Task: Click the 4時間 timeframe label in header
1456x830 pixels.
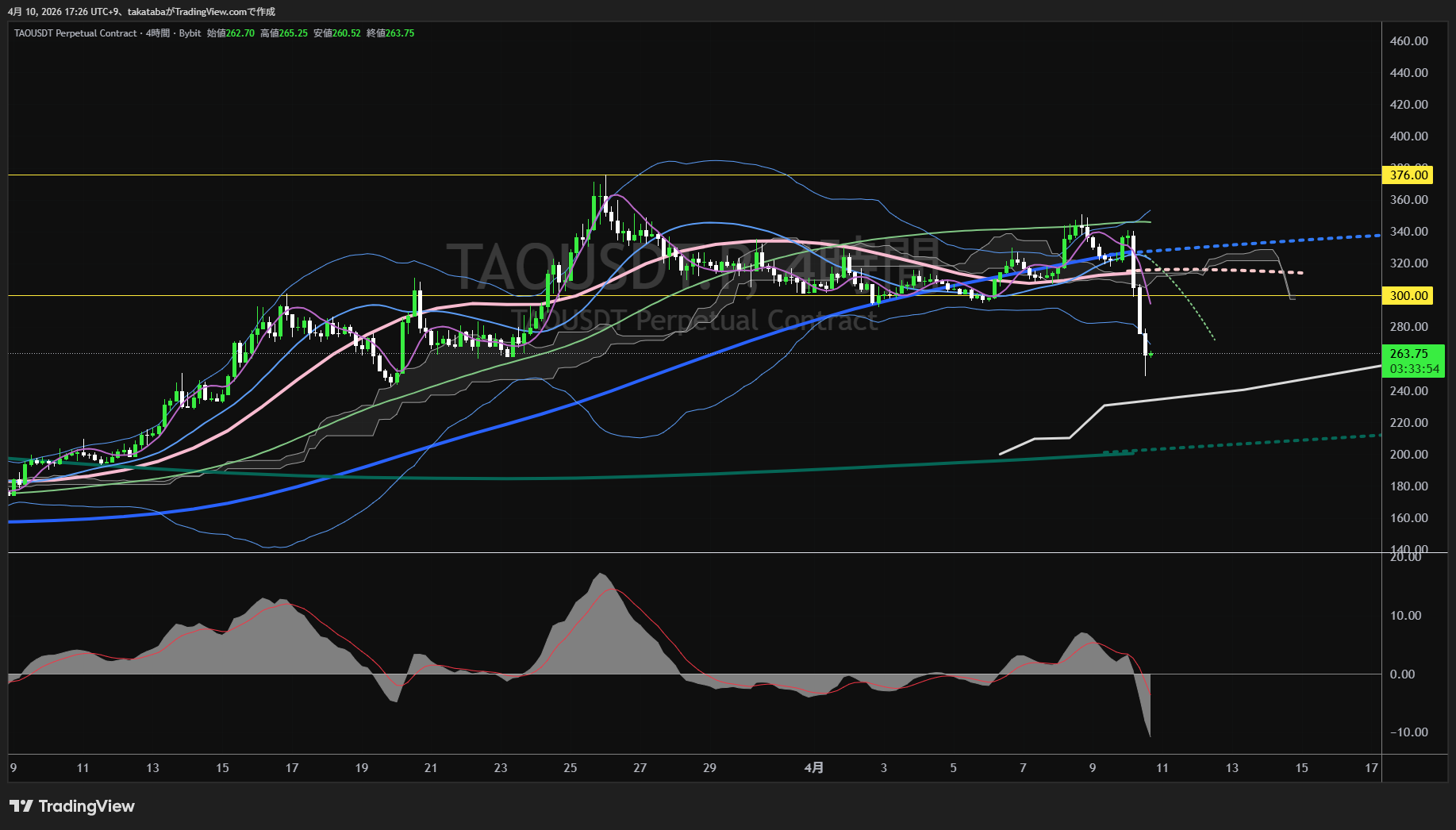Action: click(x=158, y=33)
